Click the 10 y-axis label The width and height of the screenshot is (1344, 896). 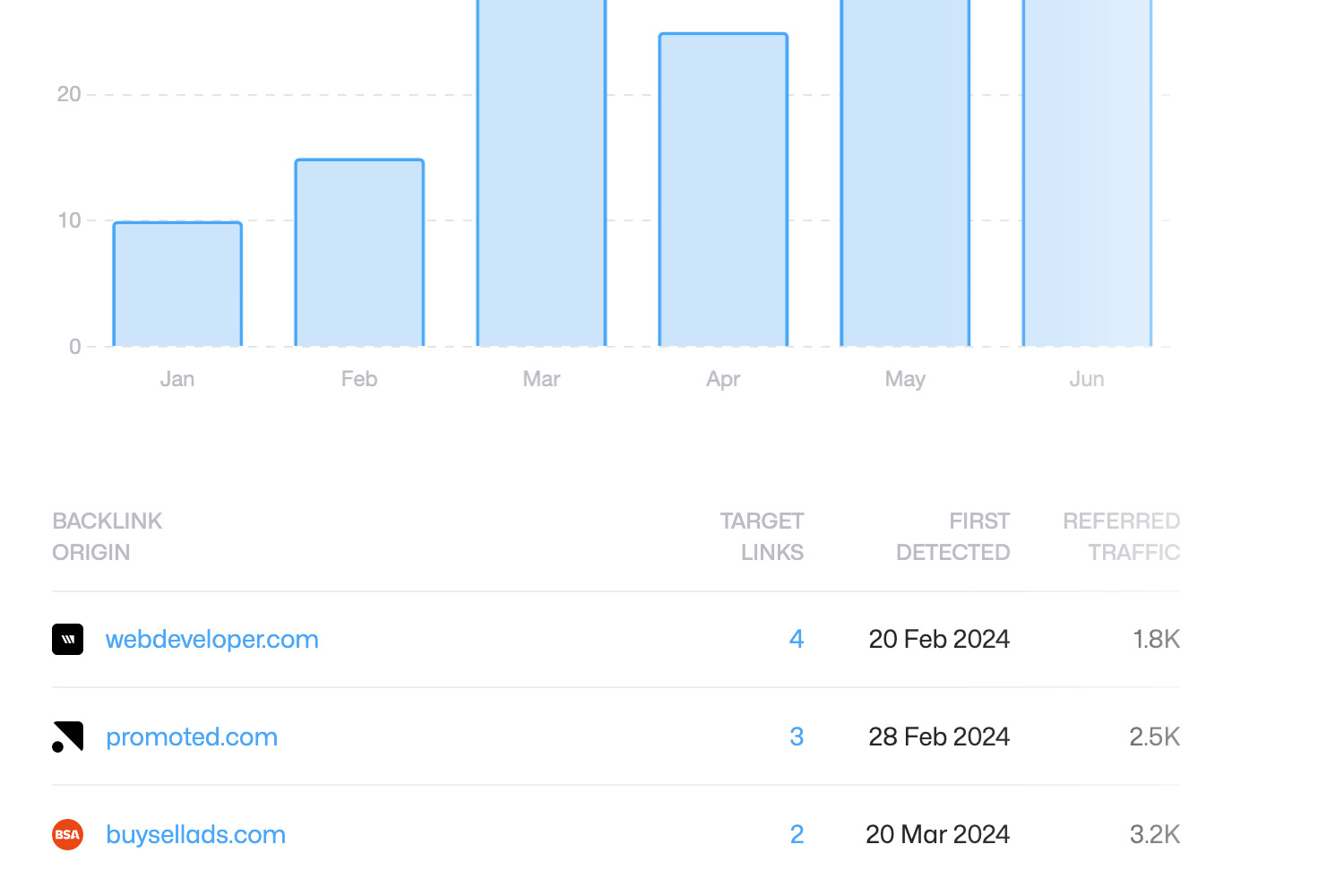pos(69,220)
